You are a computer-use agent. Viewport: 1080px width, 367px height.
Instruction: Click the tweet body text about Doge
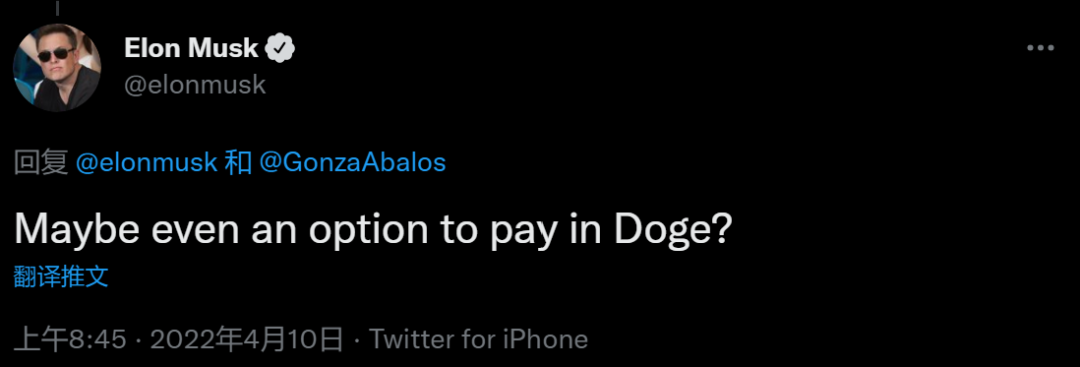pos(372,231)
